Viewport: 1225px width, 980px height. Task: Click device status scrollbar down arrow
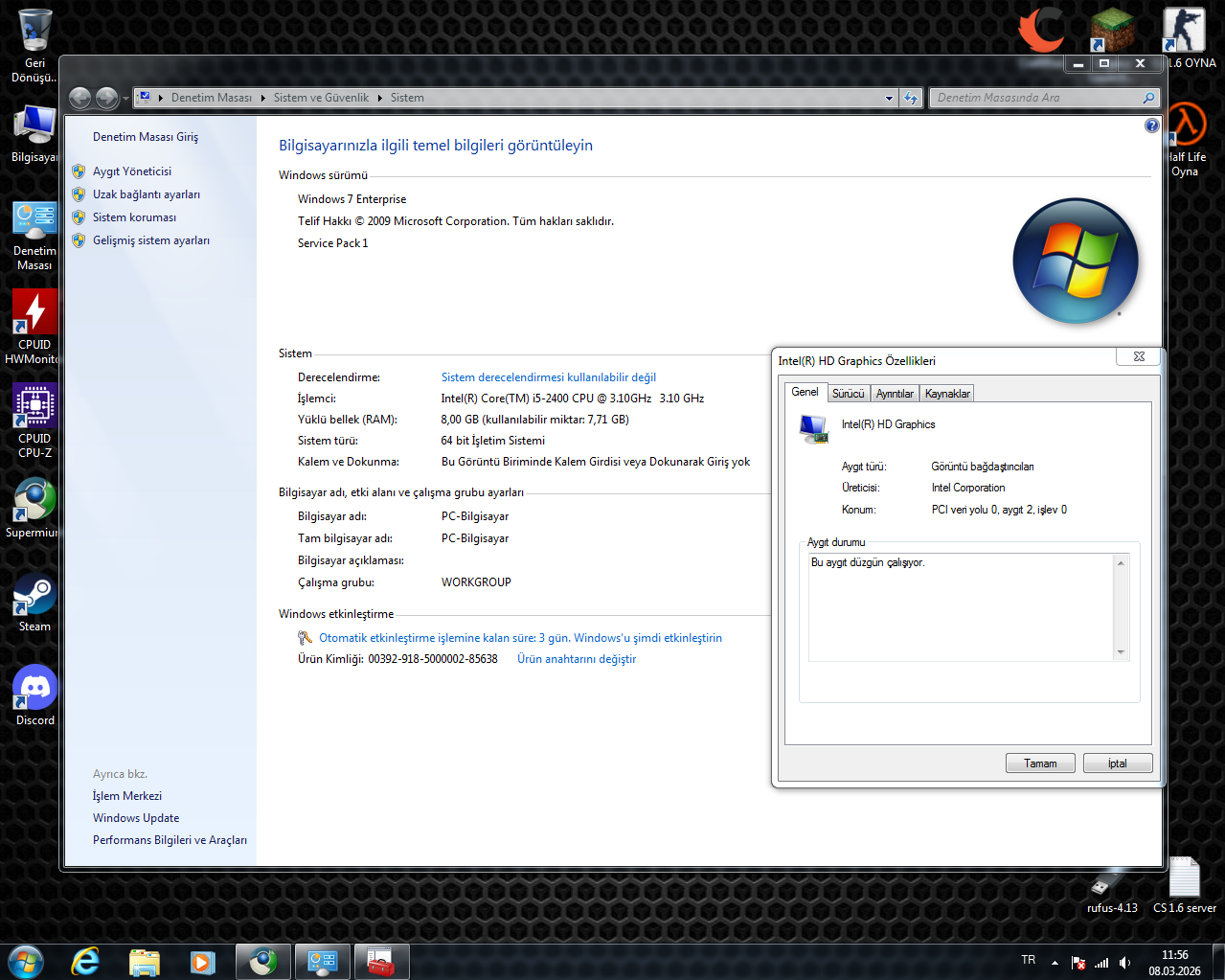[x=1121, y=652]
